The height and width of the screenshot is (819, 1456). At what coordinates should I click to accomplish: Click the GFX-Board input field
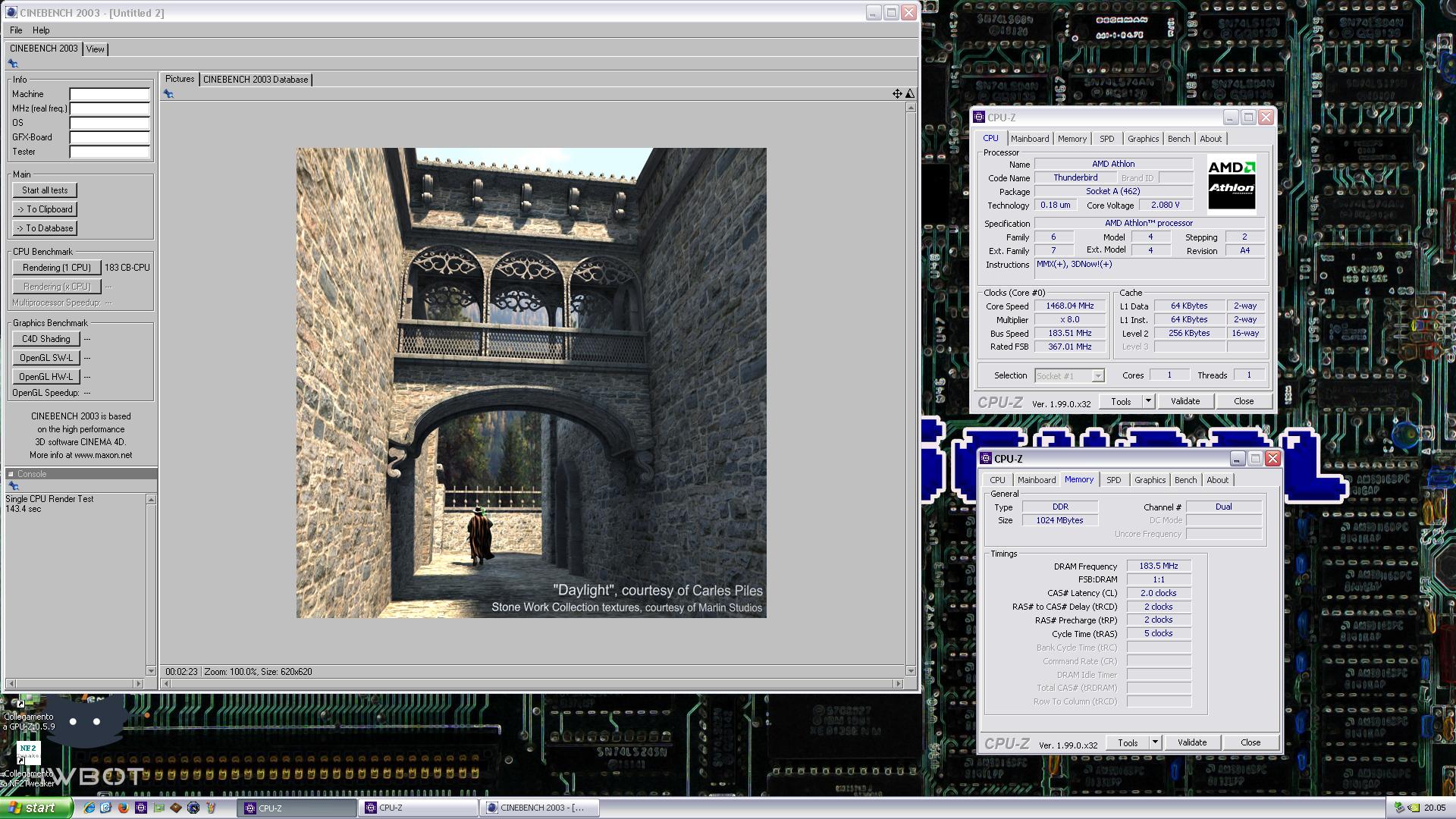[110, 137]
